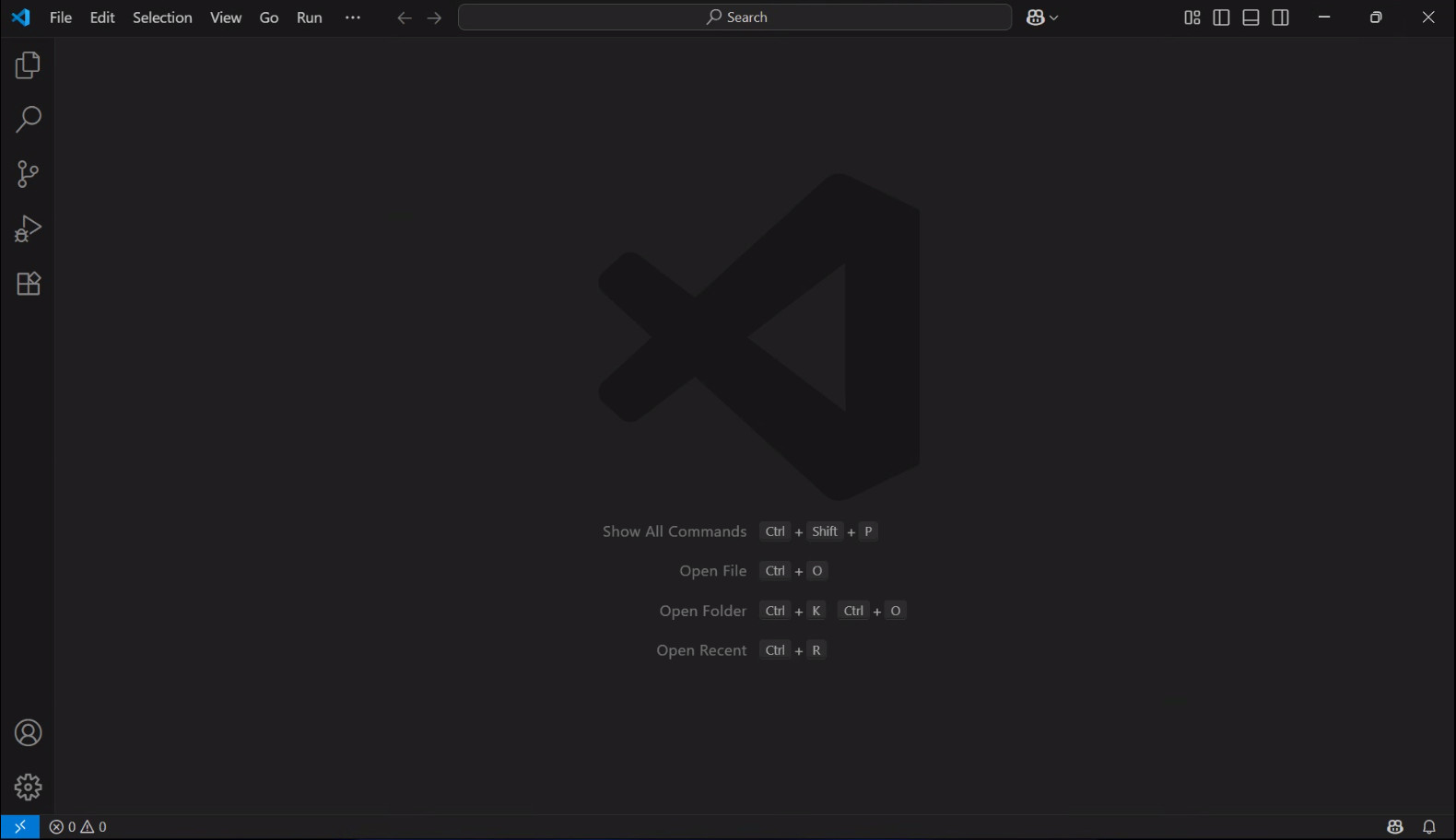Open the Run menu
Screen dimensions: 1456x840
click(310, 17)
